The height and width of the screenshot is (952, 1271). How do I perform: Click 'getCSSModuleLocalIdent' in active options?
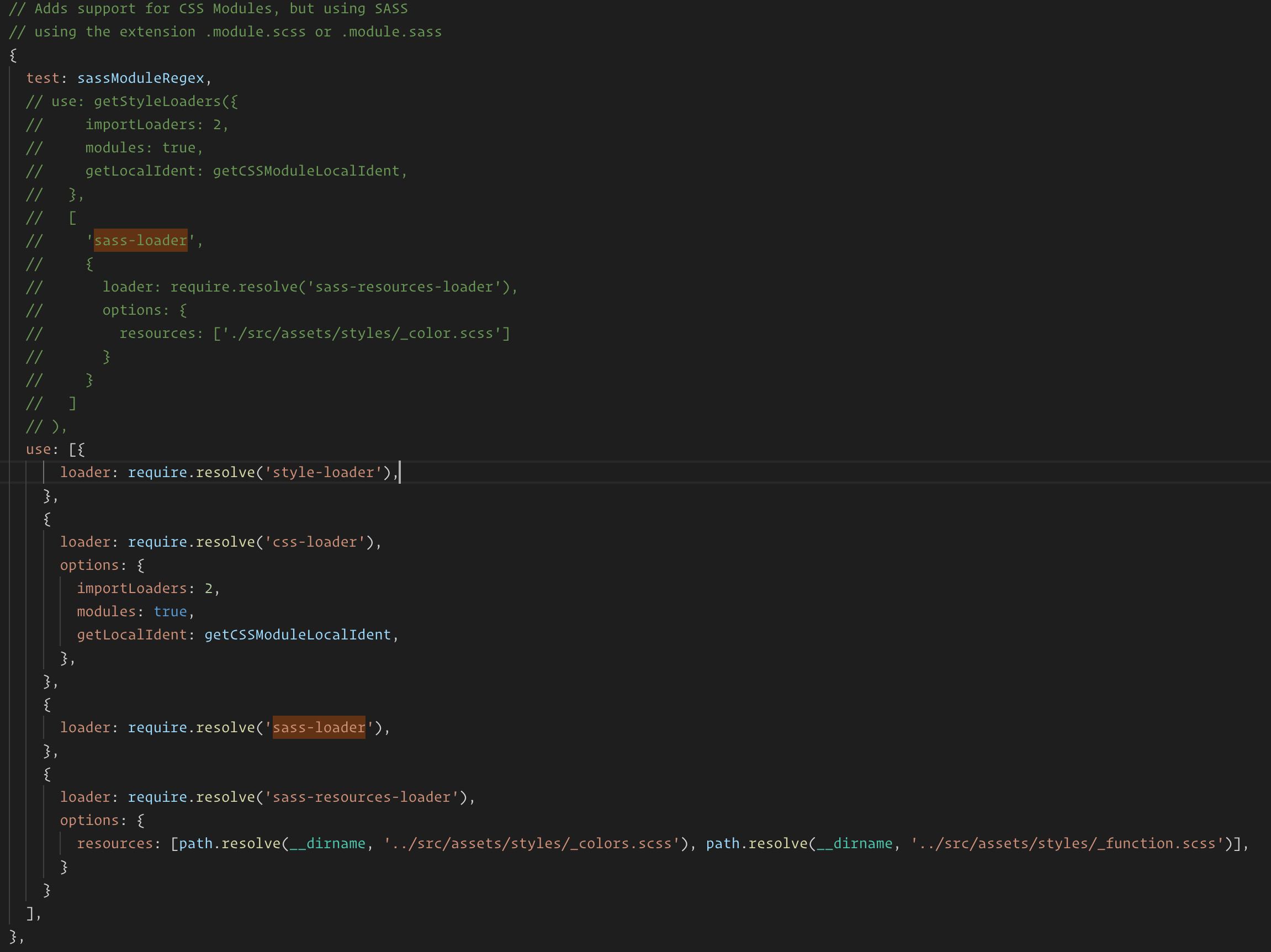(298, 634)
